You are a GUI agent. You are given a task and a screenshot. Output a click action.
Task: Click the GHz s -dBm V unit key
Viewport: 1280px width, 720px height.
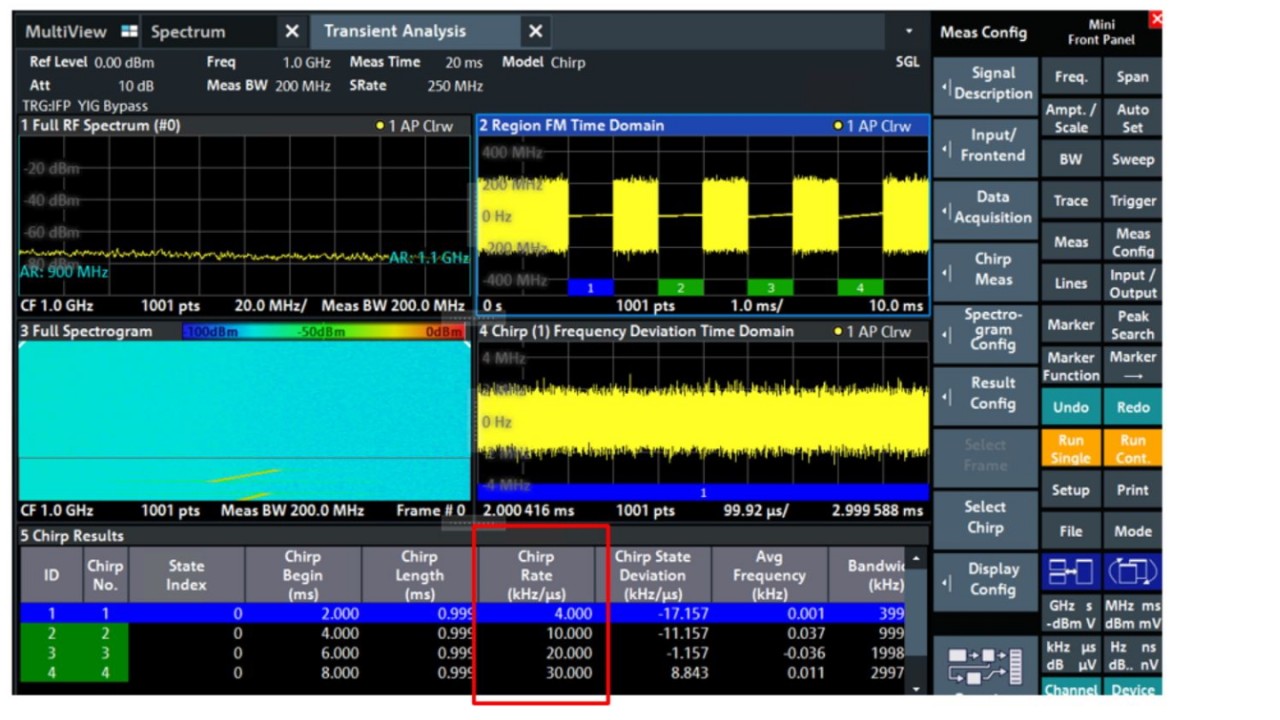1071,614
